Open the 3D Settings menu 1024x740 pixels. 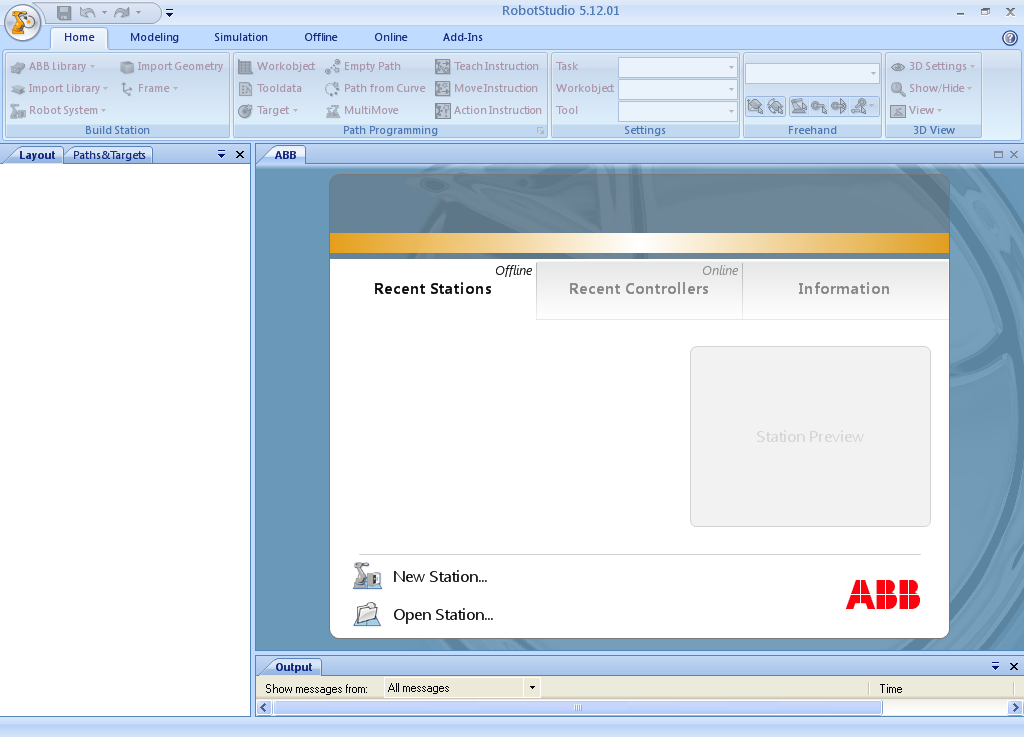click(933, 66)
